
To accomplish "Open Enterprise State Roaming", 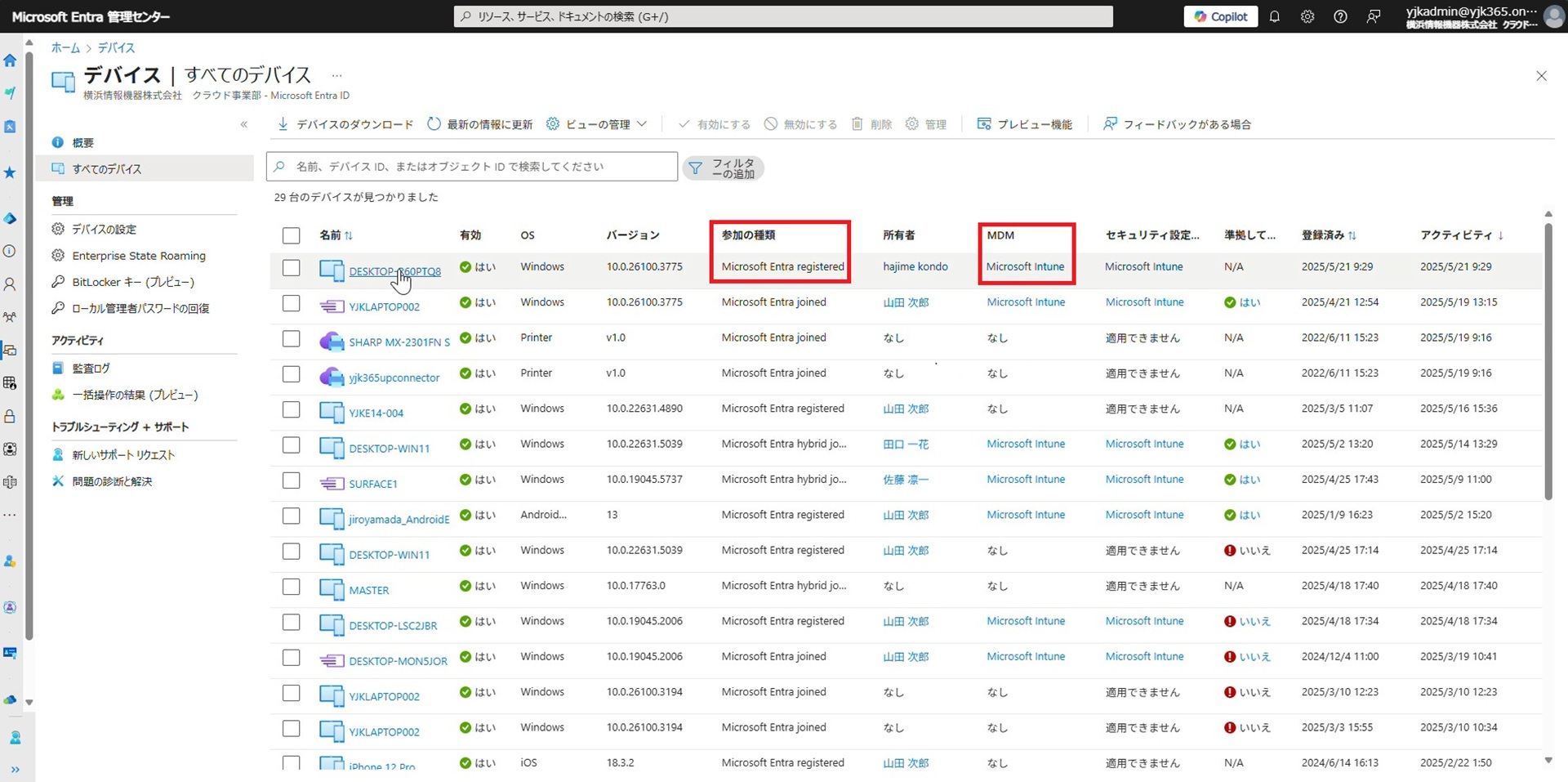I will coord(139,256).
